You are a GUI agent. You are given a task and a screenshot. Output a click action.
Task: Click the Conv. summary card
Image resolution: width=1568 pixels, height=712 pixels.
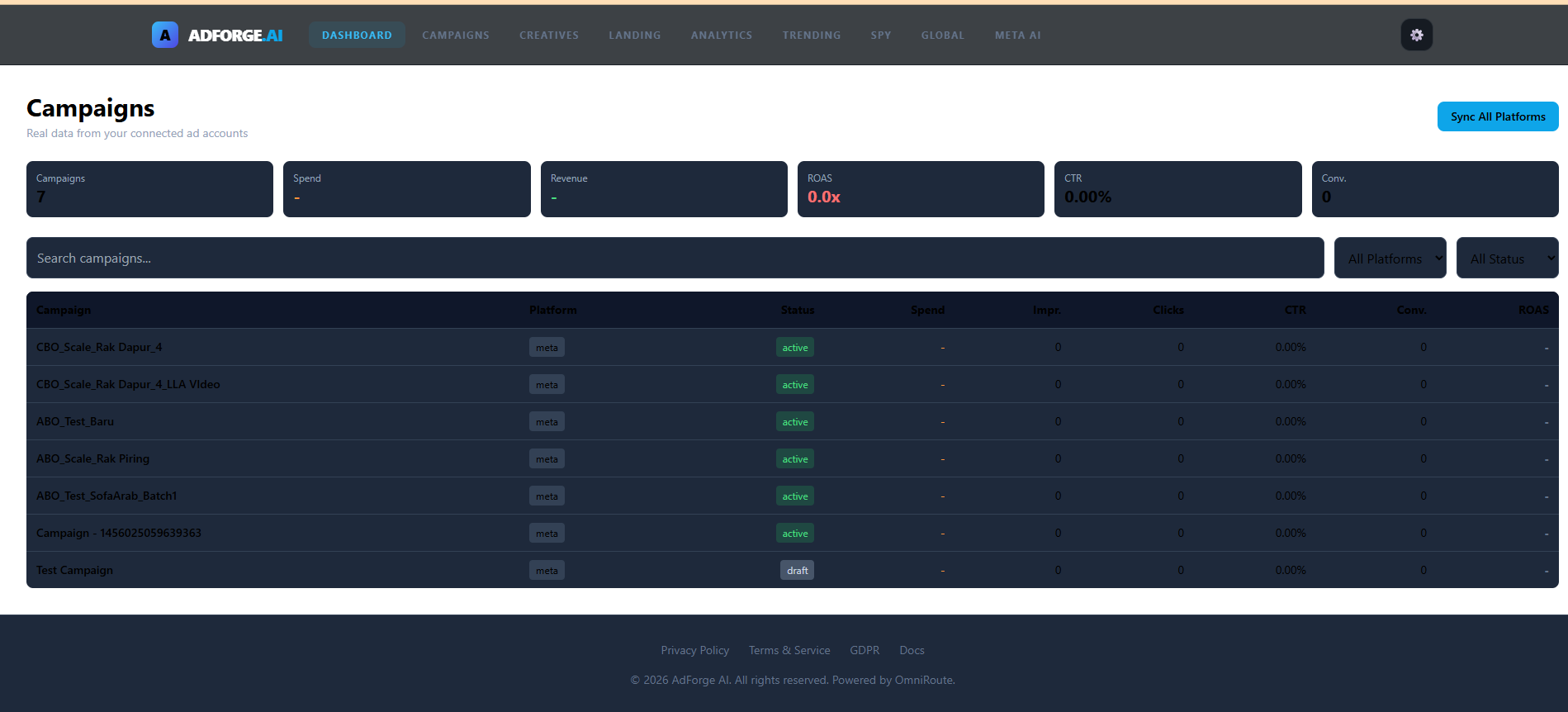pos(1435,189)
